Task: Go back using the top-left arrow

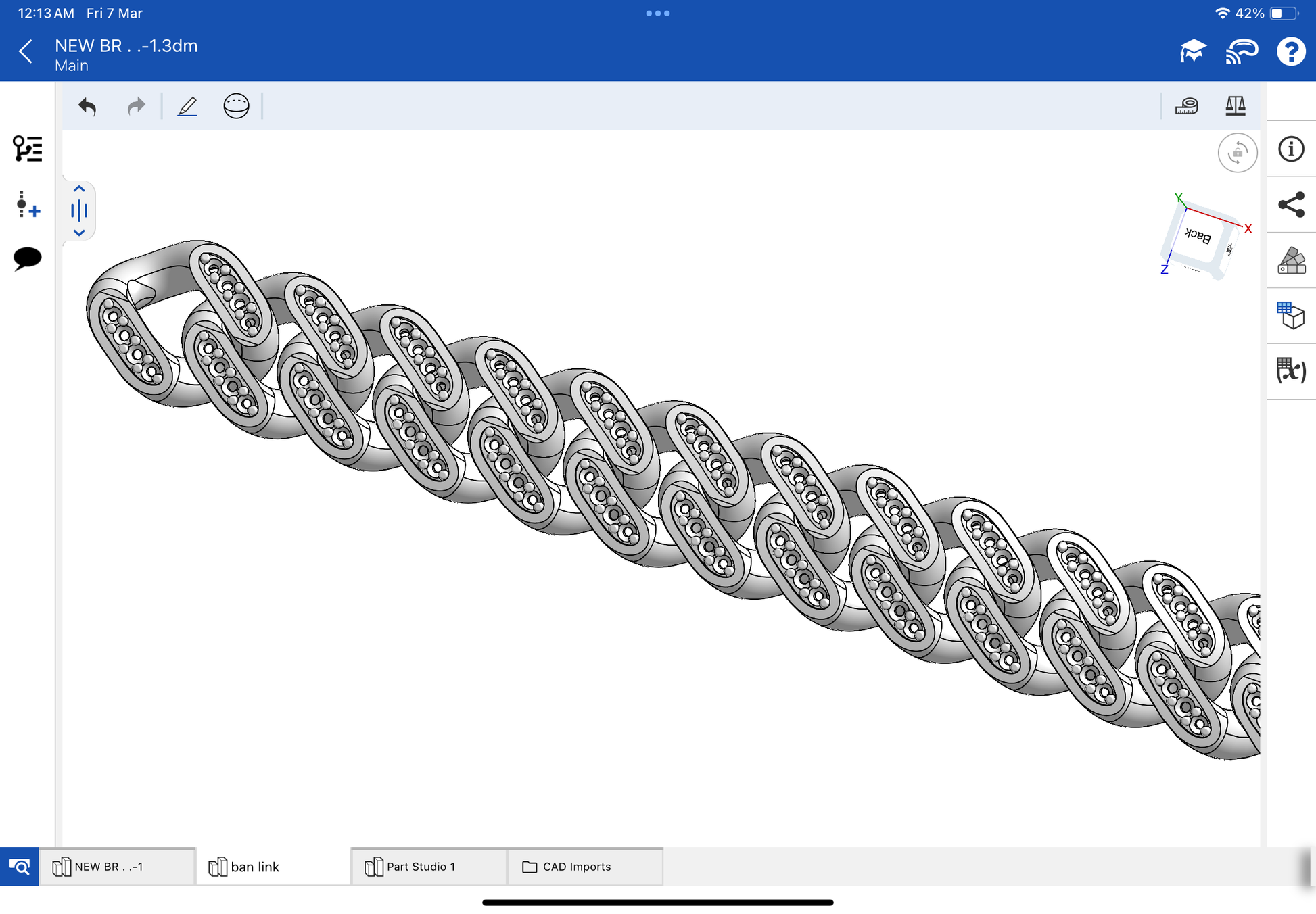Action: tap(26, 51)
